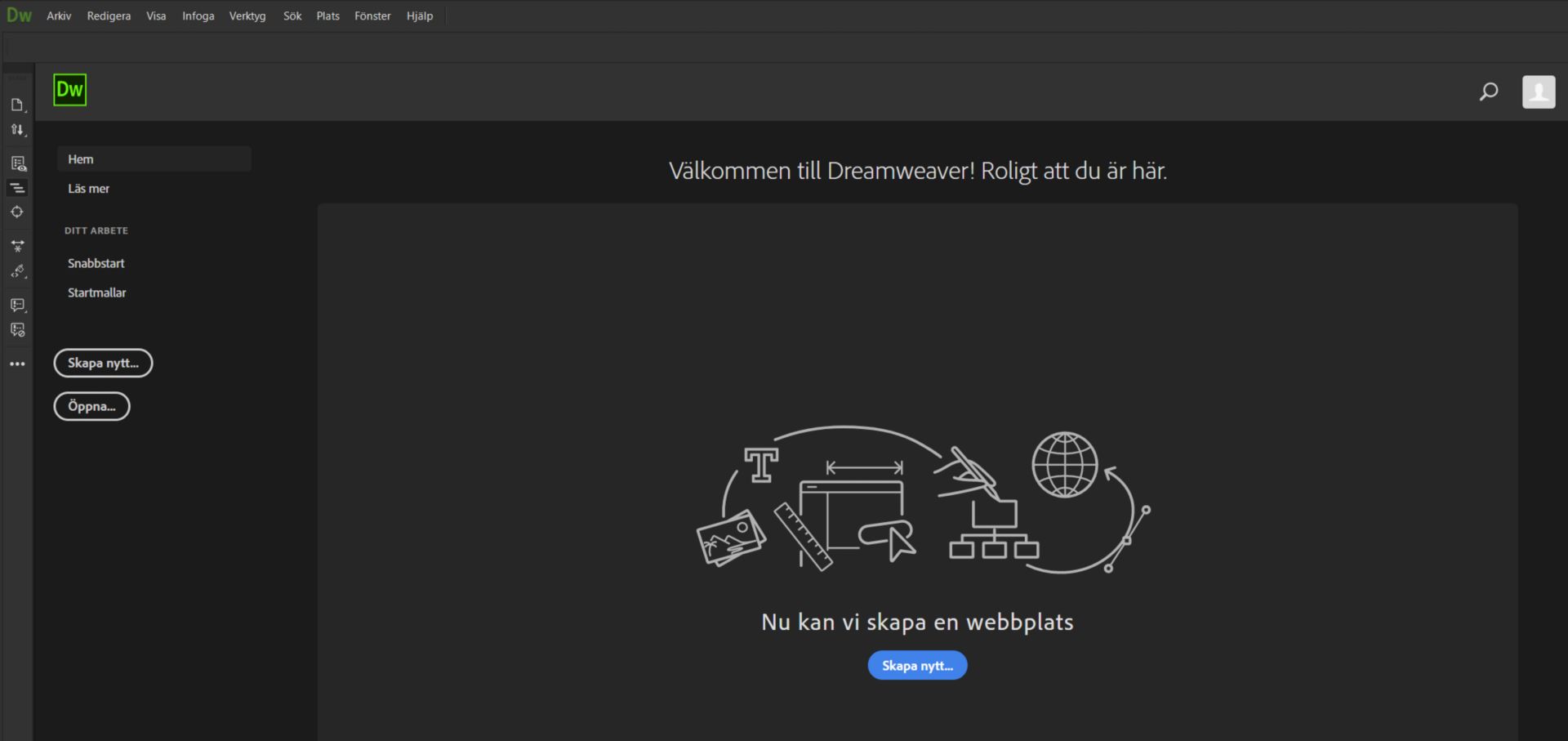
Task: Open the Hjälp menu
Action: click(420, 16)
